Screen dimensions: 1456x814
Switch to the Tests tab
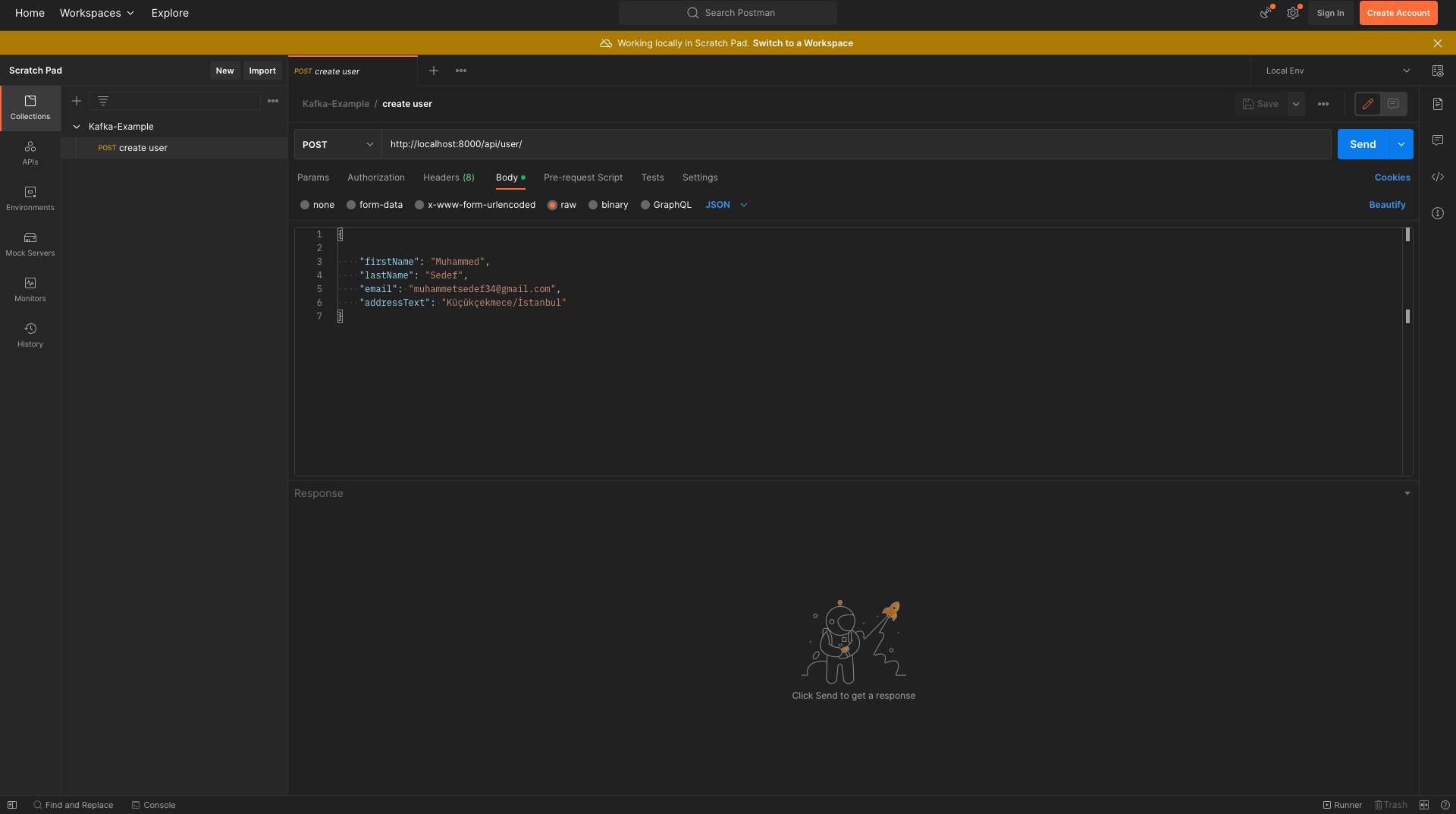click(x=653, y=178)
